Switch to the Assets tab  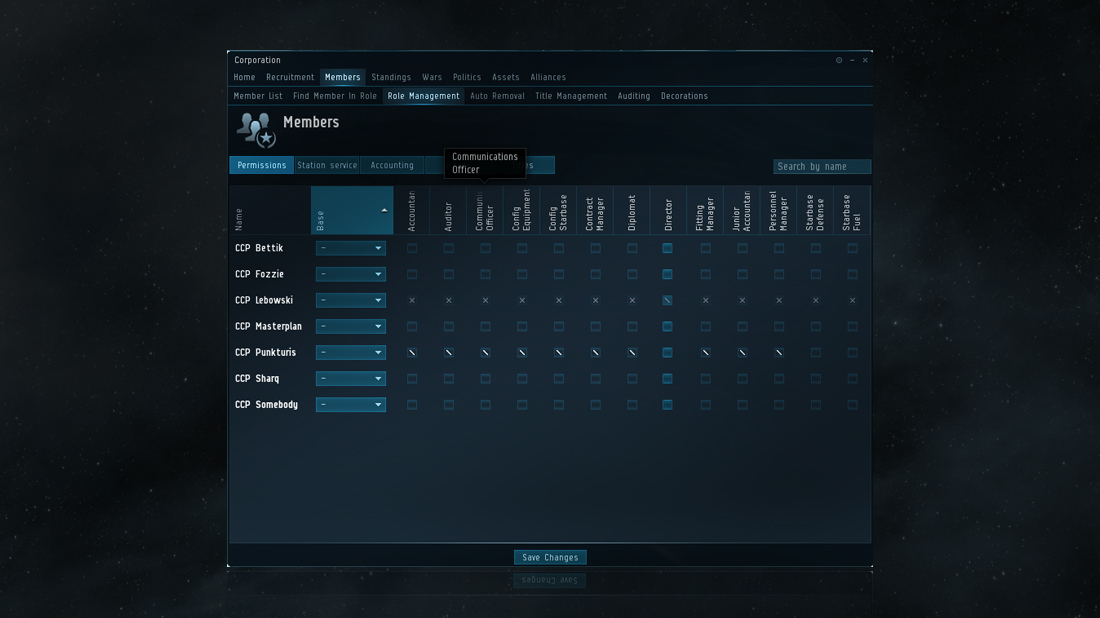point(506,77)
